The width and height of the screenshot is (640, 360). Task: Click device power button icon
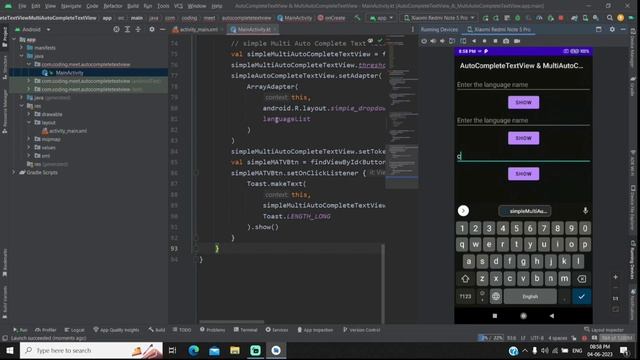tap(424, 41)
